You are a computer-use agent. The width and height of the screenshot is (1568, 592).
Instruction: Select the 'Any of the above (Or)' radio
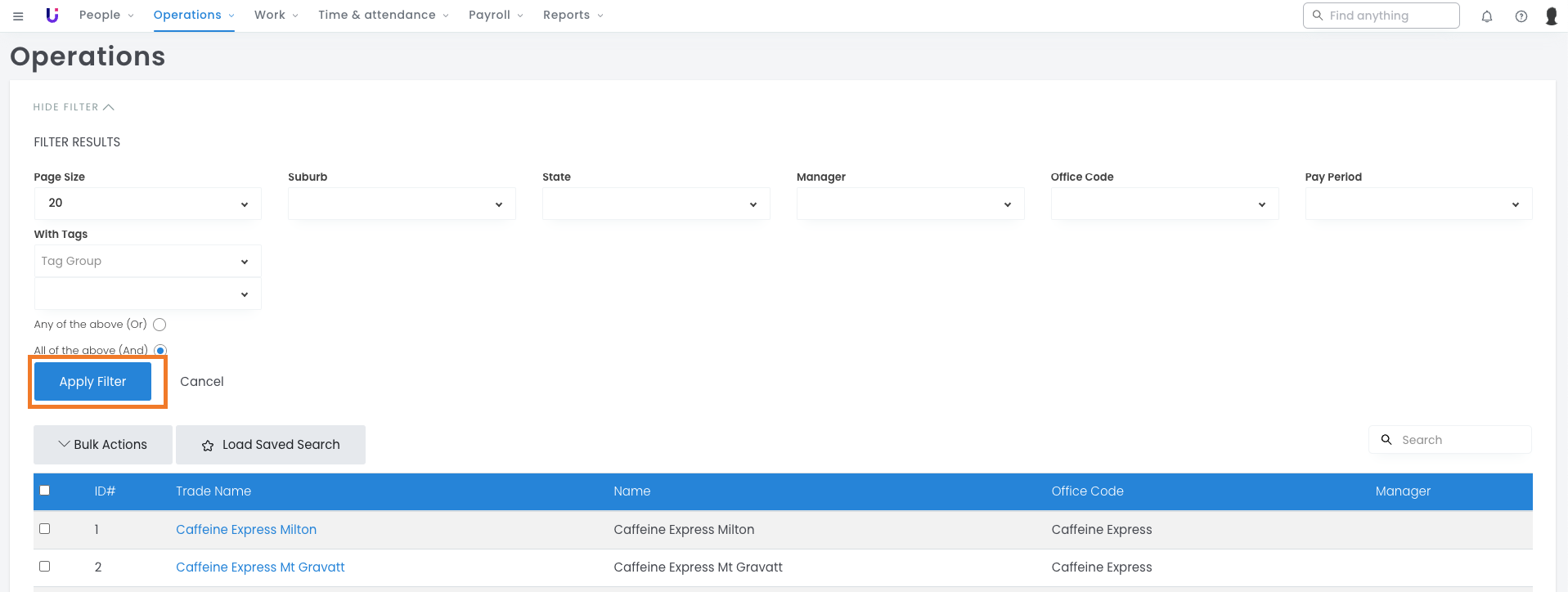(159, 325)
